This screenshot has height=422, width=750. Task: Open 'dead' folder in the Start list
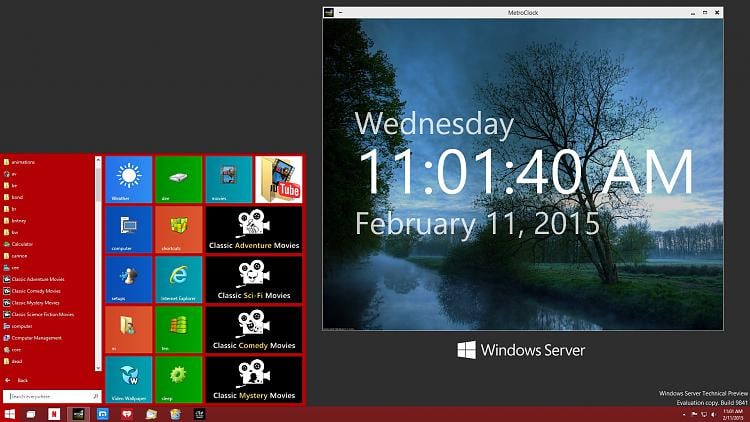[13, 361]
